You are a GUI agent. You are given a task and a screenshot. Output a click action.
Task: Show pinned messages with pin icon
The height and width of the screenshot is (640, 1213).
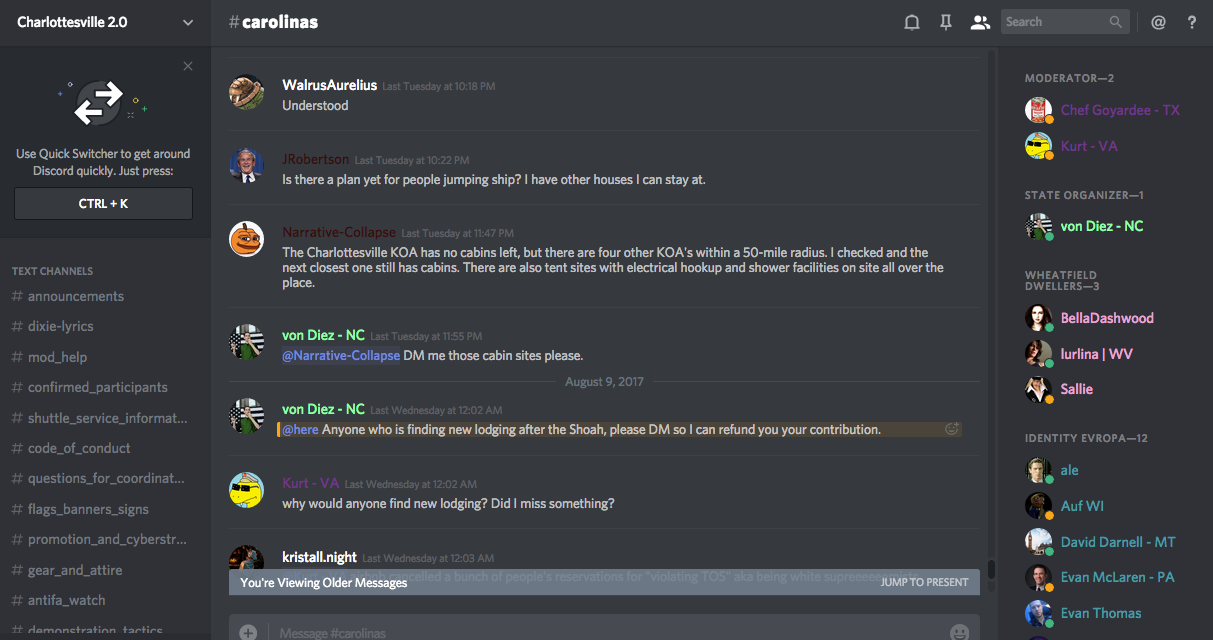point(945,22)
